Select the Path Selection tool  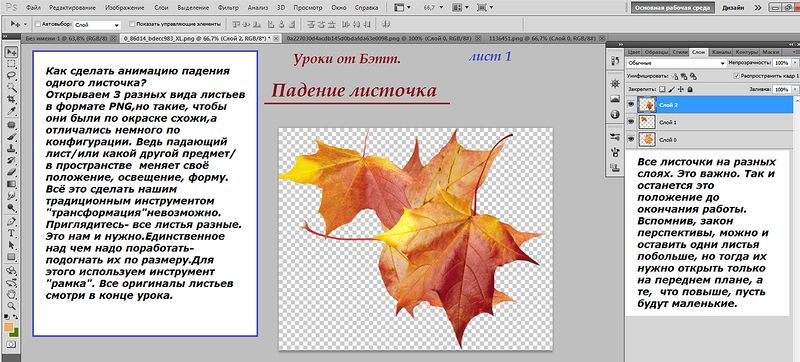11,245
